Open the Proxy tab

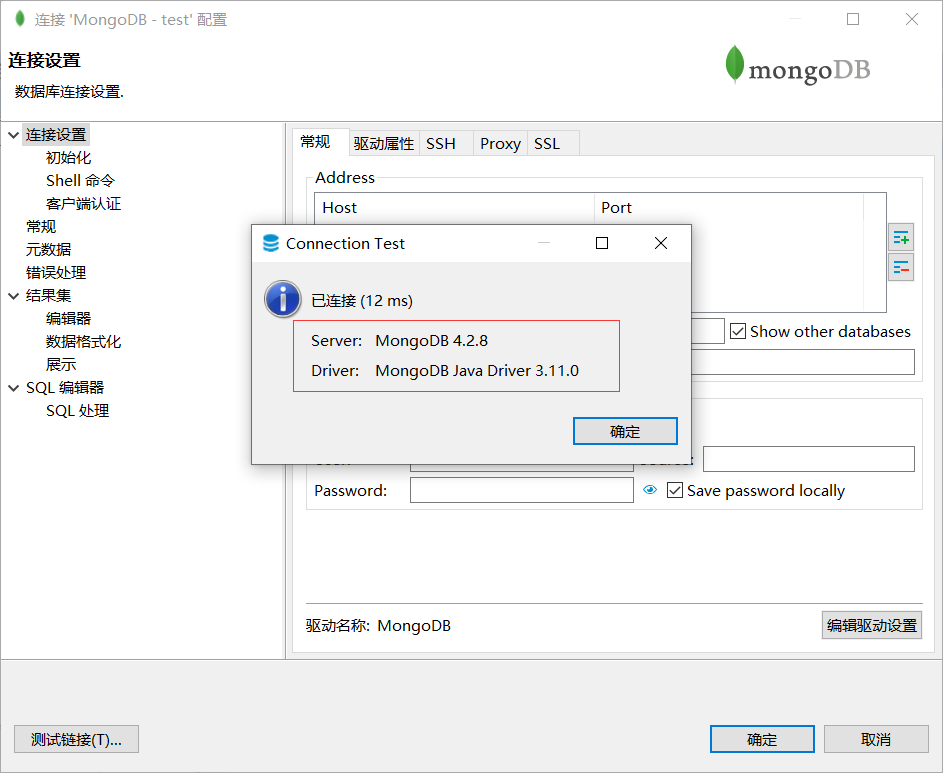(x=500, y=143)
